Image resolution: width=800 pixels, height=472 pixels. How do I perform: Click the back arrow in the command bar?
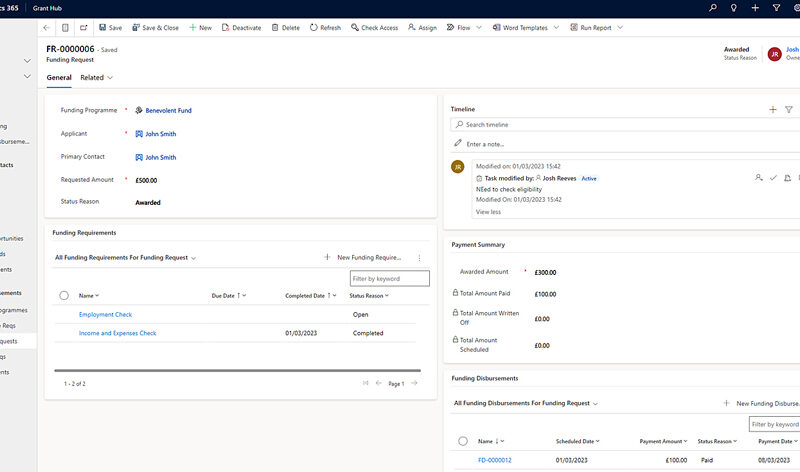click(46, 28)
